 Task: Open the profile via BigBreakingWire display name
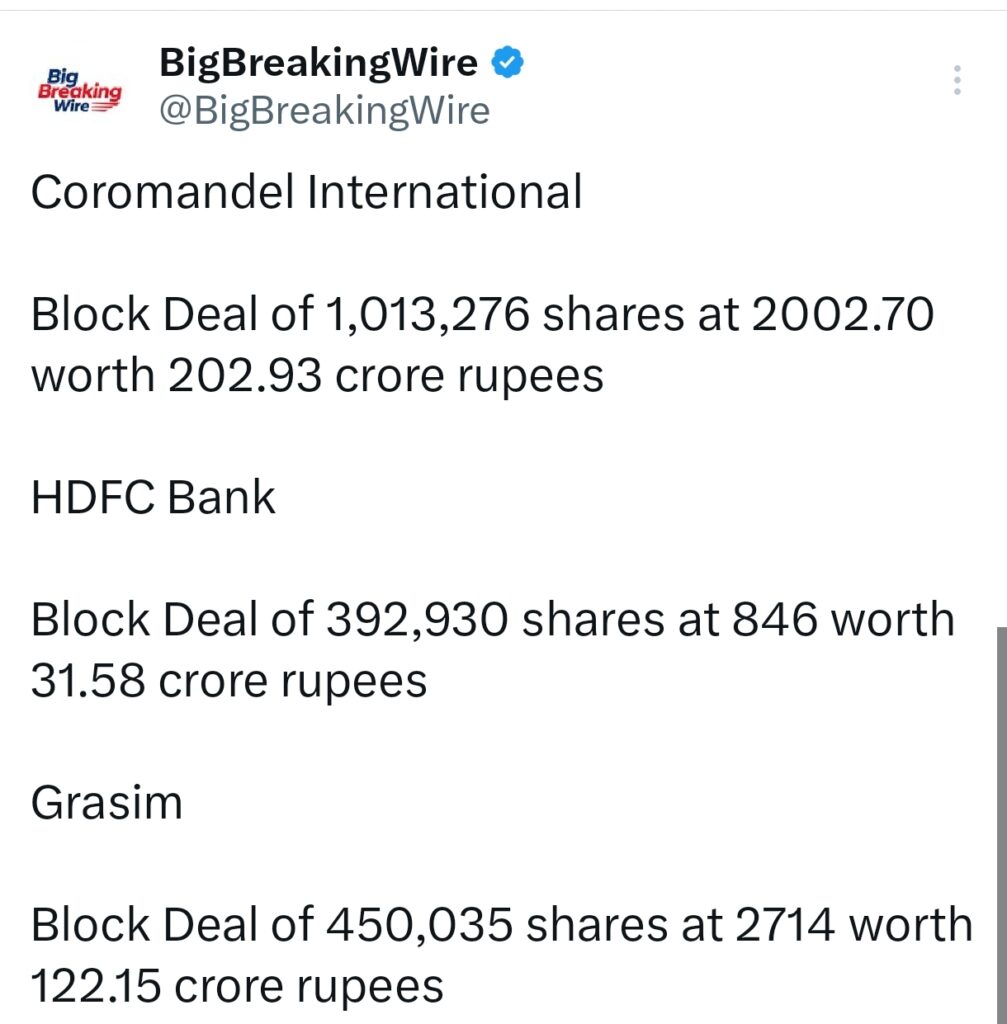click(x=318, y=62)
